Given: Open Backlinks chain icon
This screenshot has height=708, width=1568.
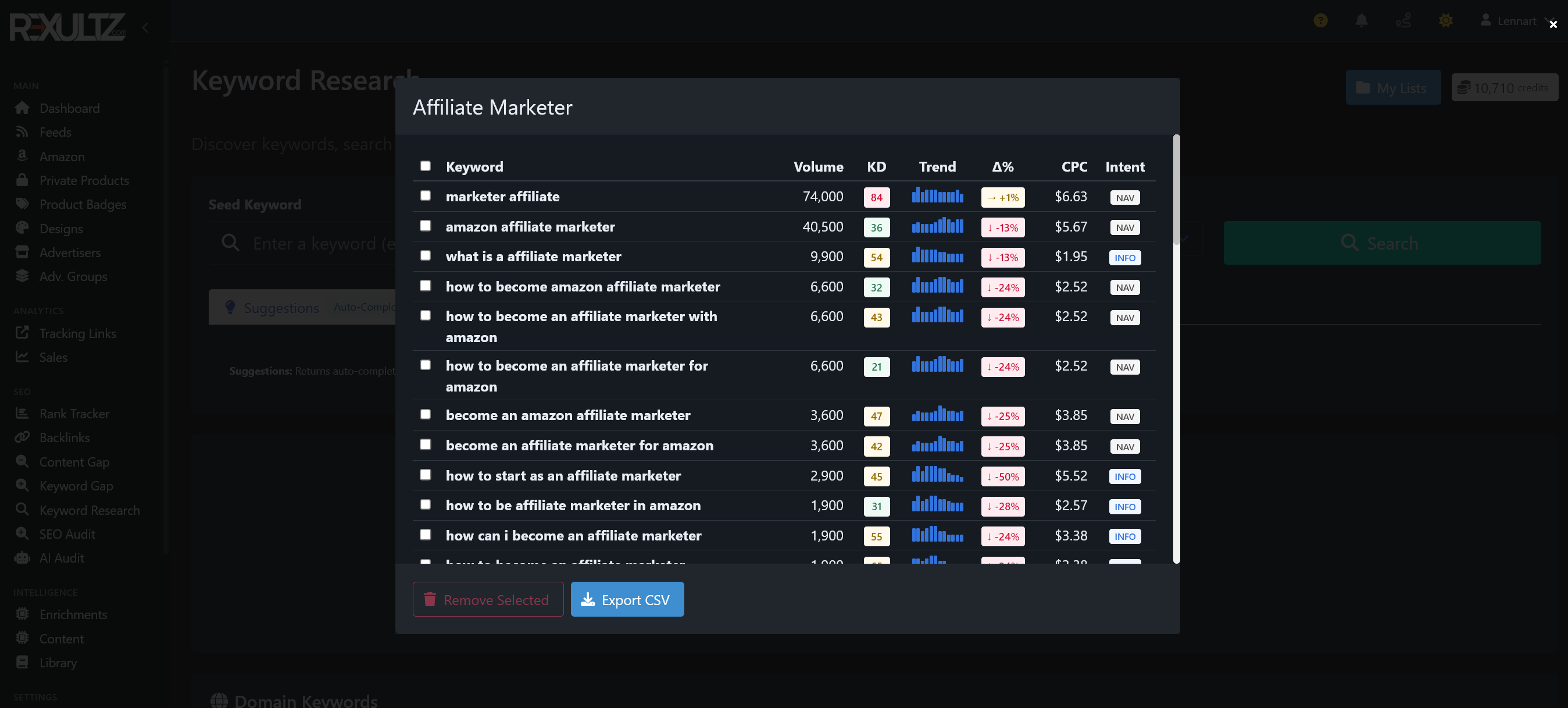Looking at the screenshot, I should click(x=22, y=437).
